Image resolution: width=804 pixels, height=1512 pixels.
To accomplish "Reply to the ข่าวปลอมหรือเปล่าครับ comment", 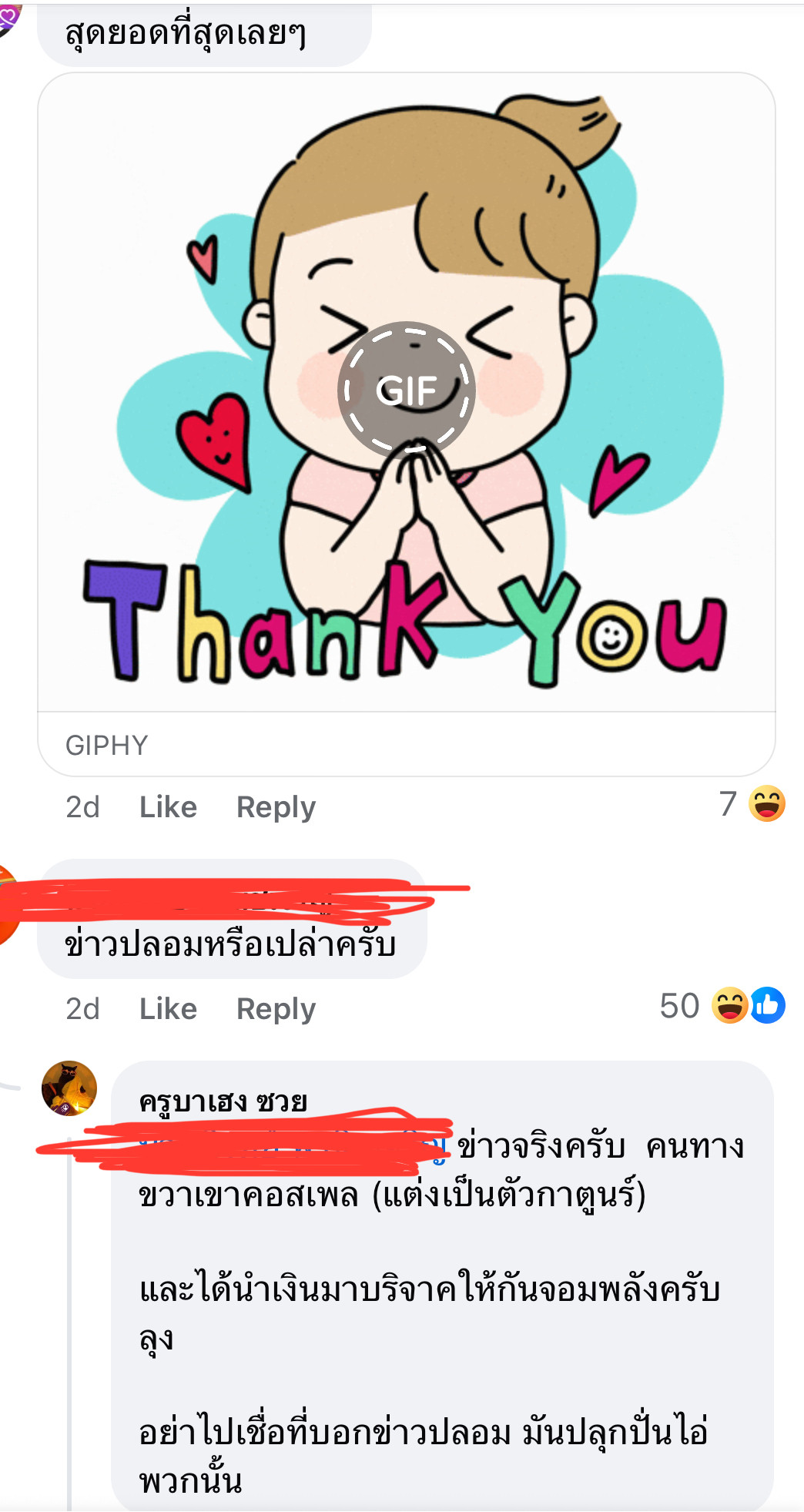I will point(276,1009).
